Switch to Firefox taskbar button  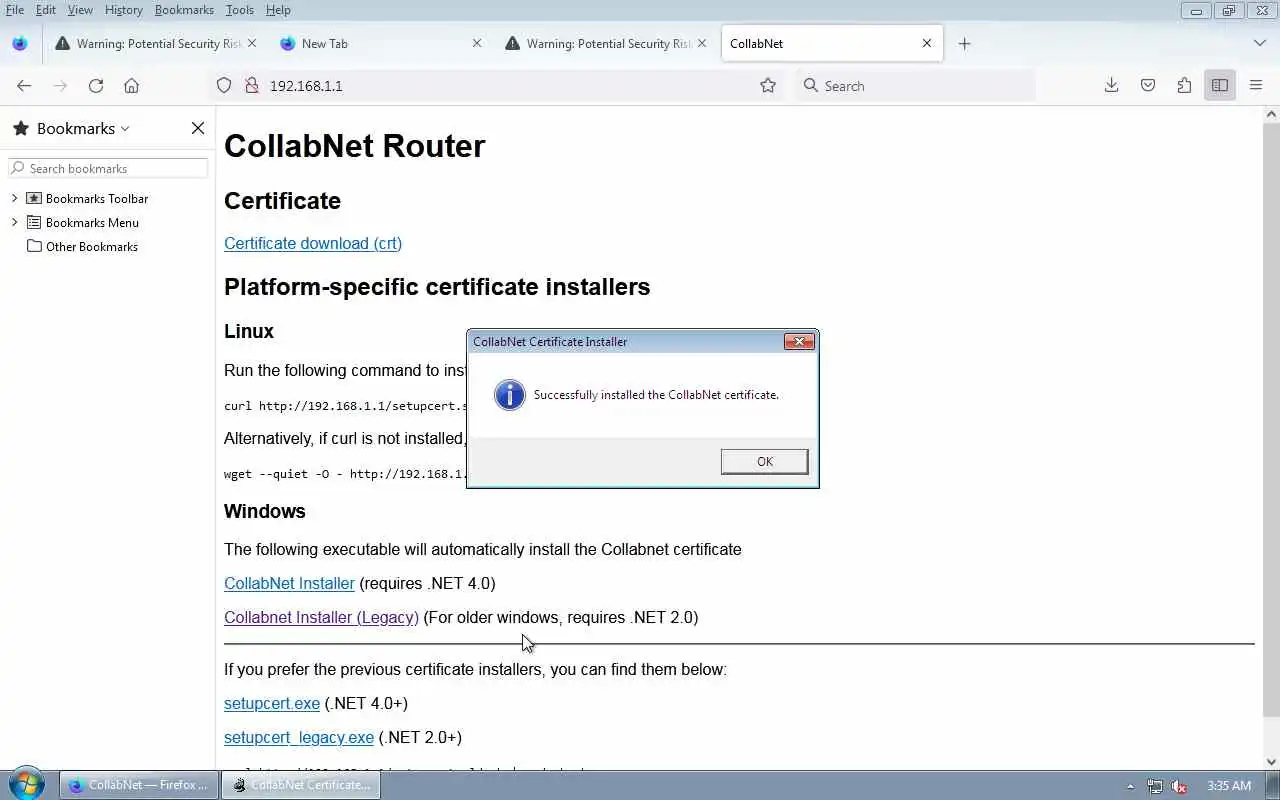tap(138, 785)
